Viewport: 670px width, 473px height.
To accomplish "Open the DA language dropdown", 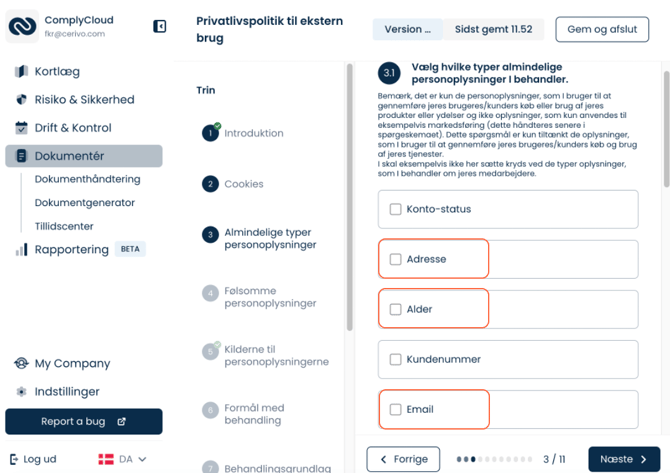I will (x=122, y=459).
